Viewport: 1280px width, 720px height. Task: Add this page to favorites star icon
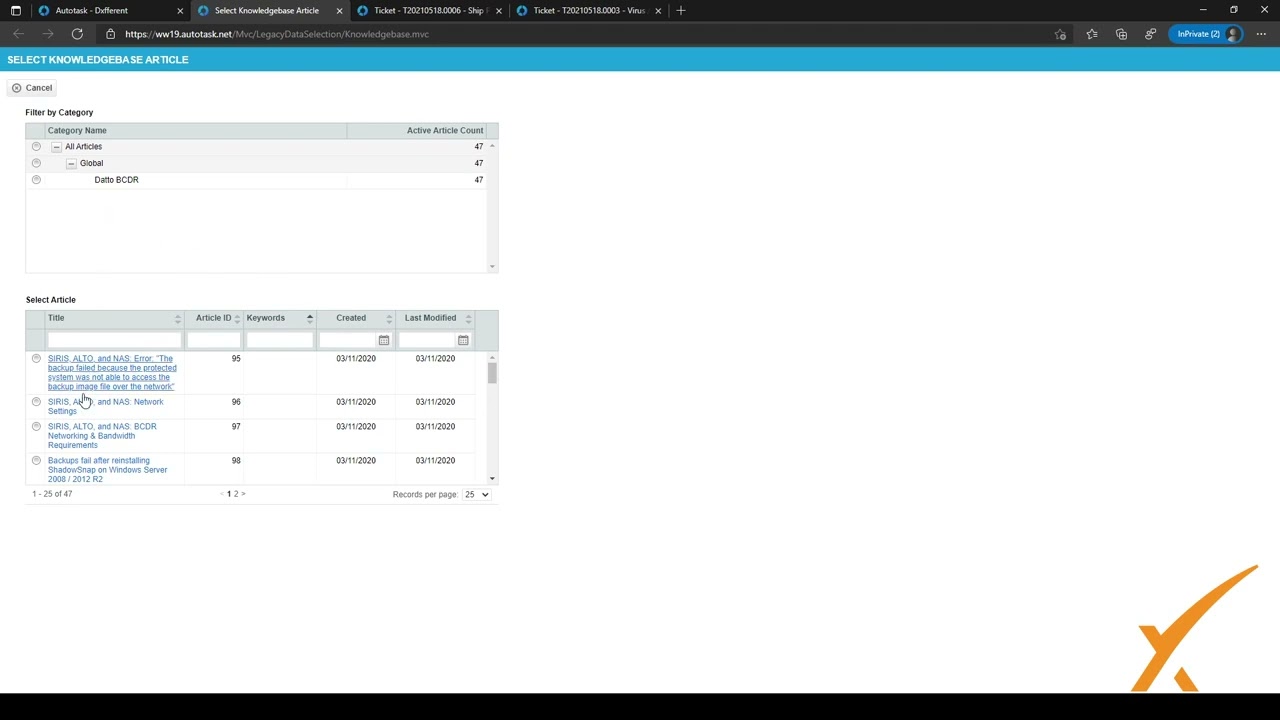click(1060, 34)
